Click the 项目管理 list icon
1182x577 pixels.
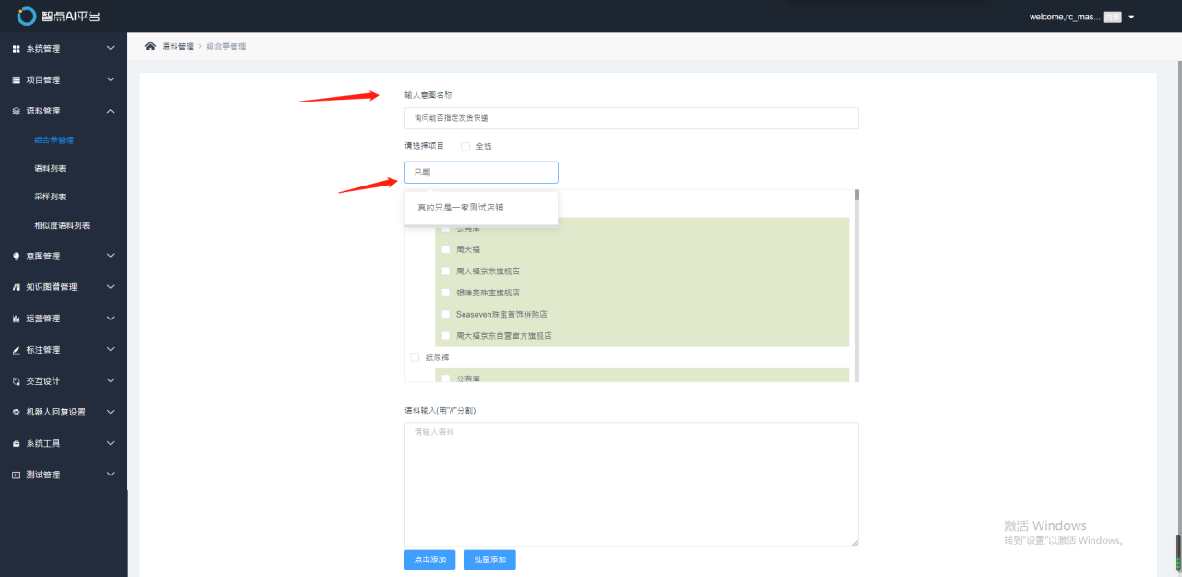point(16,80)
